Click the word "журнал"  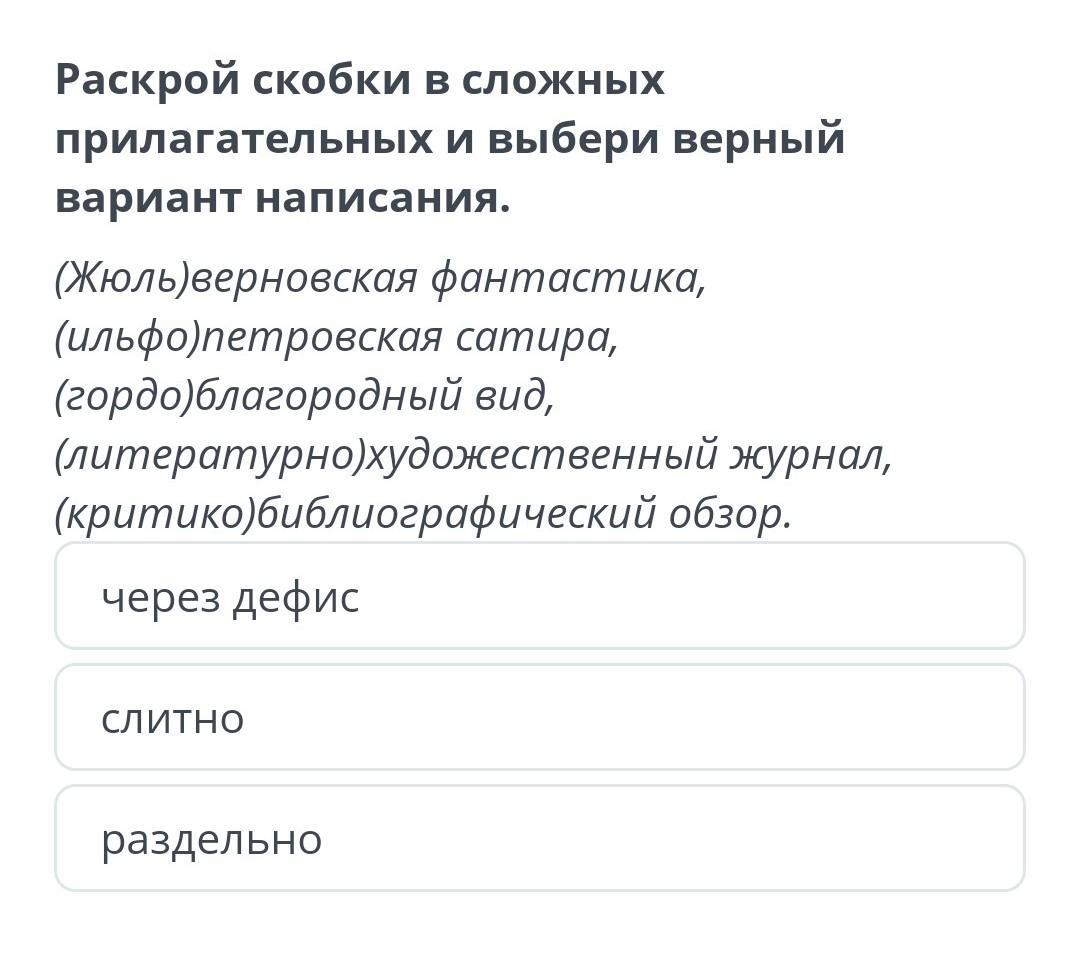click(x=809, y=457)
